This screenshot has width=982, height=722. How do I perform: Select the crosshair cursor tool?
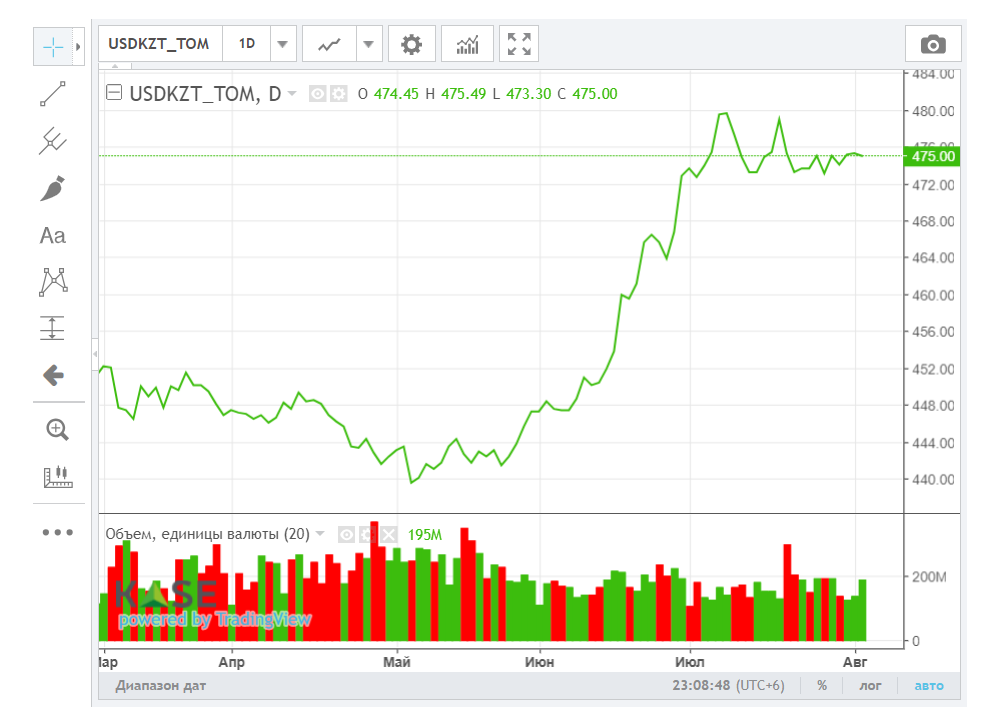[53, 46]
